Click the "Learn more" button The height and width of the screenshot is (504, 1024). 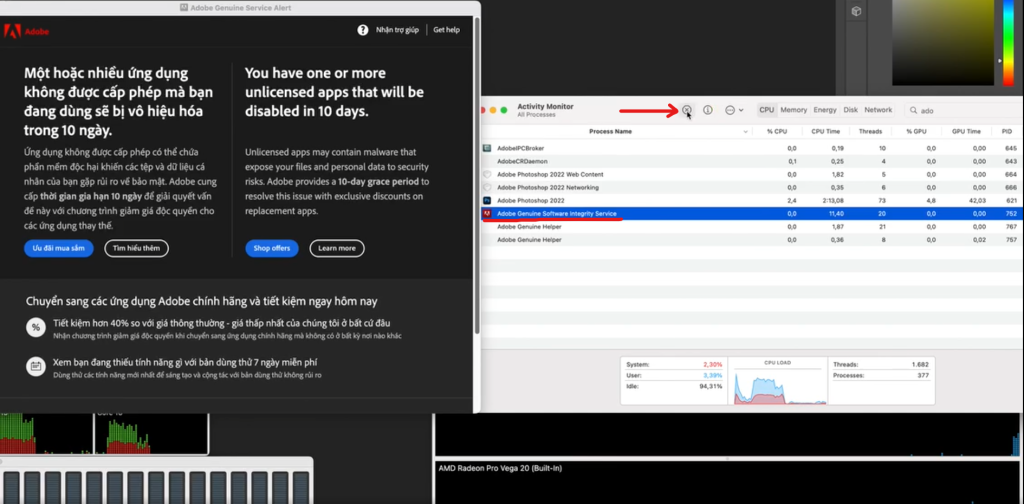coord(337,249)
